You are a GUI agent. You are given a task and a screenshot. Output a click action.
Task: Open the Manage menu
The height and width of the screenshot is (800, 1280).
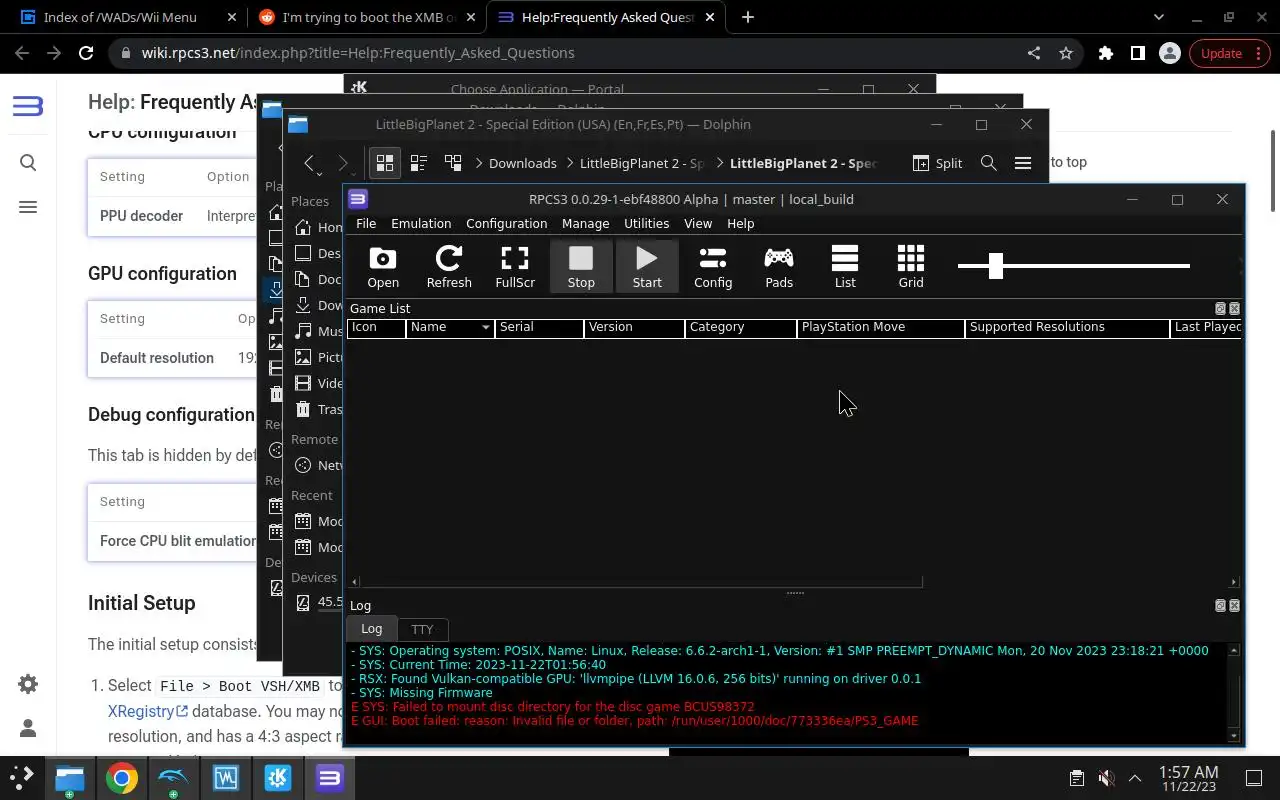tap(585, 223)
